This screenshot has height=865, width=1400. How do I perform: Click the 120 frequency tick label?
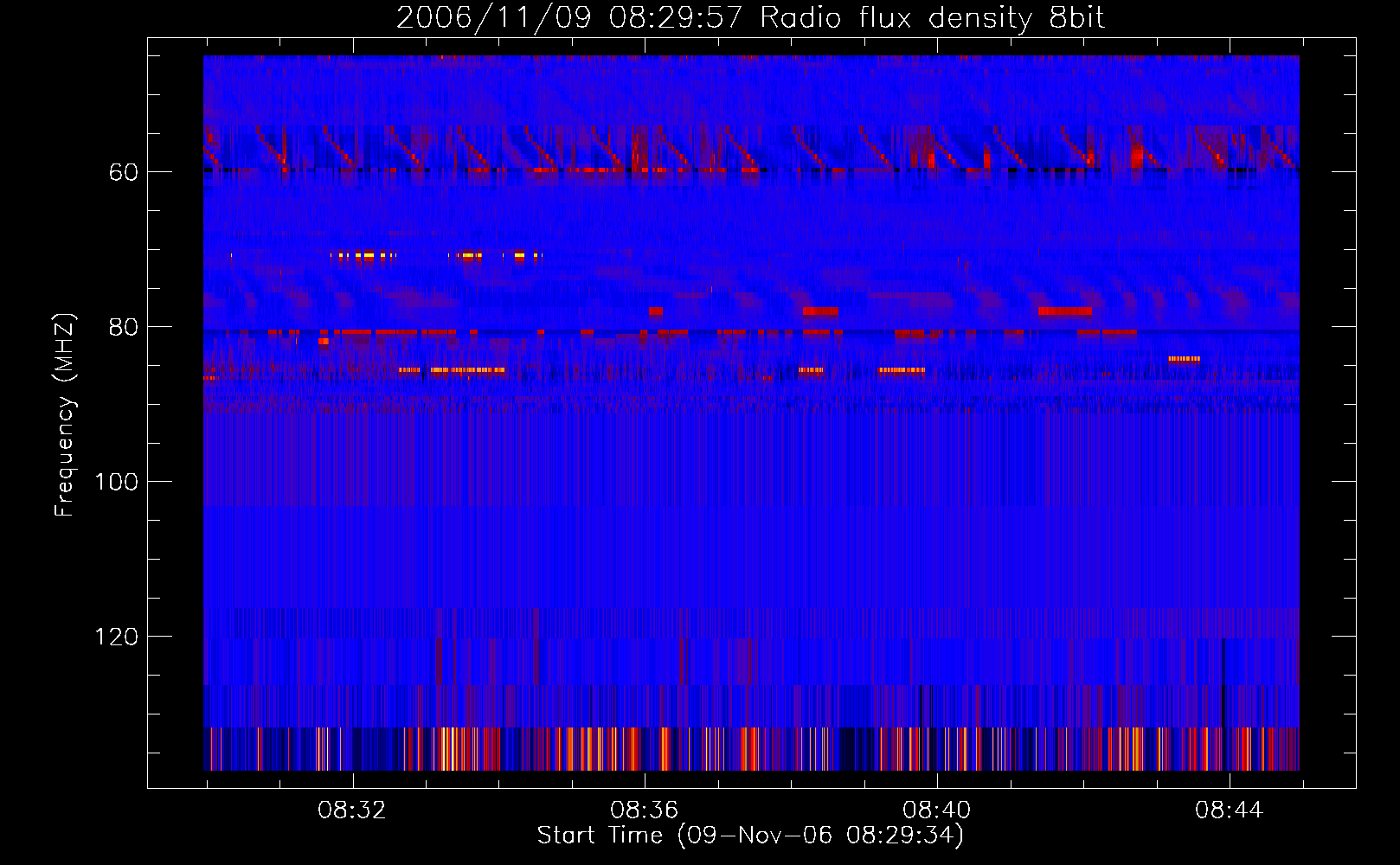click(x=117, y=637)
